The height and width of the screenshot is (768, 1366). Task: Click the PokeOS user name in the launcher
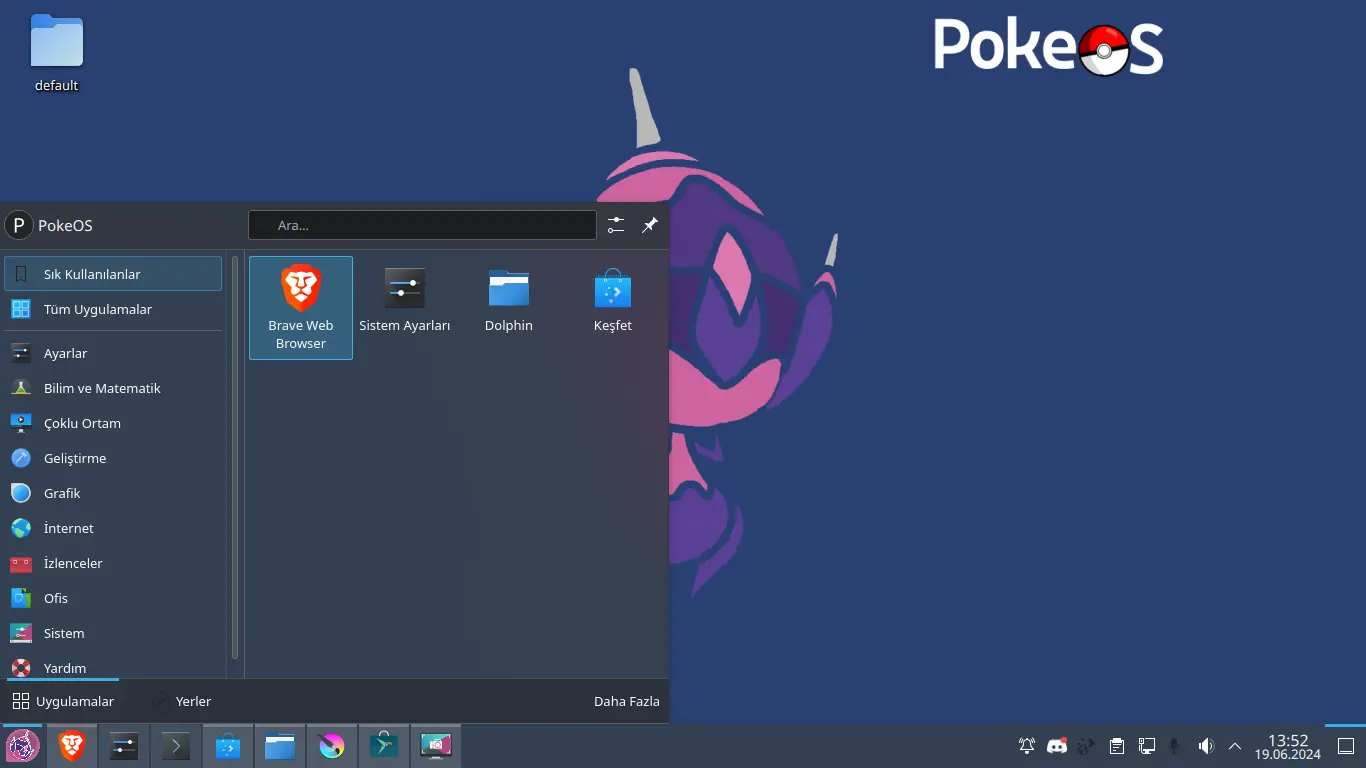point(65,225)
